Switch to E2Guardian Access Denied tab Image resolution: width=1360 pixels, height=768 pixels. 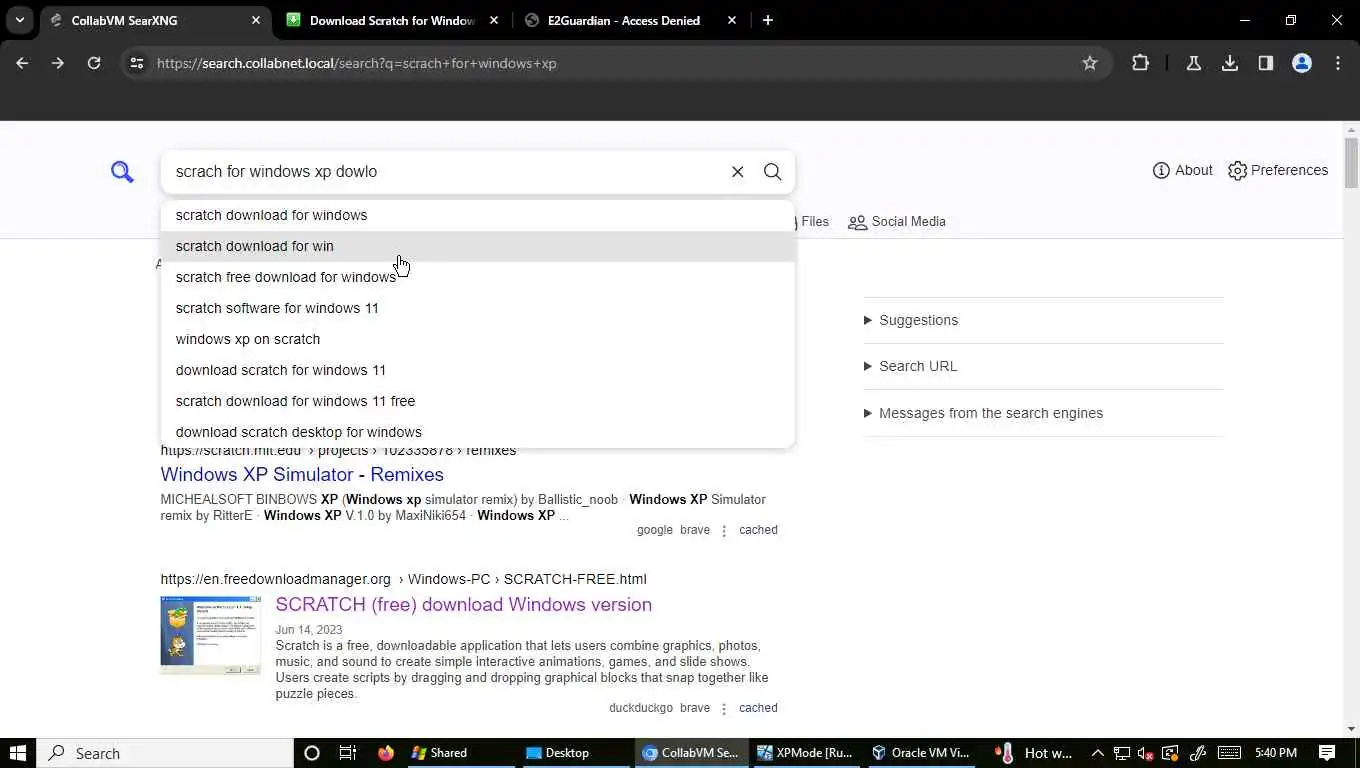pos(630,20)
